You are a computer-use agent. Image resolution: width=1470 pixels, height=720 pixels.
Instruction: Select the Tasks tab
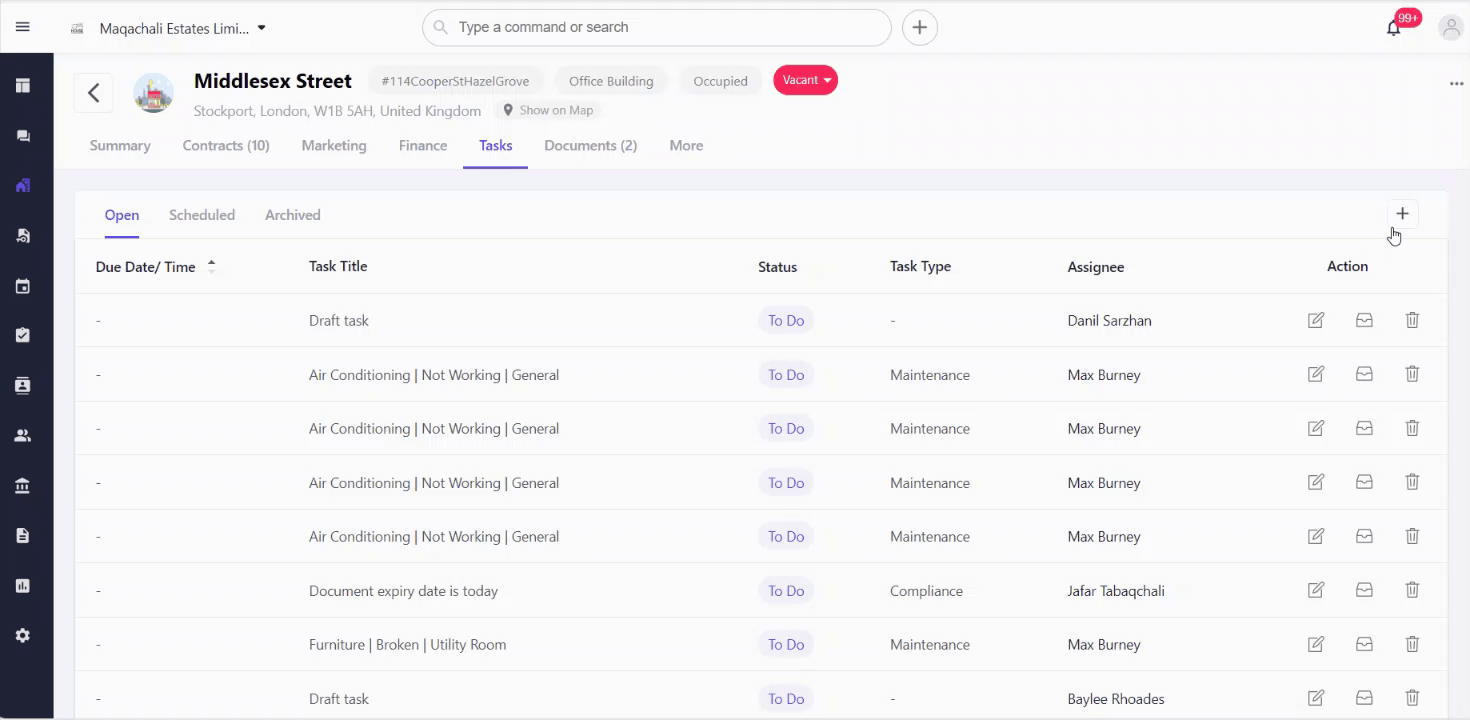click(x=495, y=146)
